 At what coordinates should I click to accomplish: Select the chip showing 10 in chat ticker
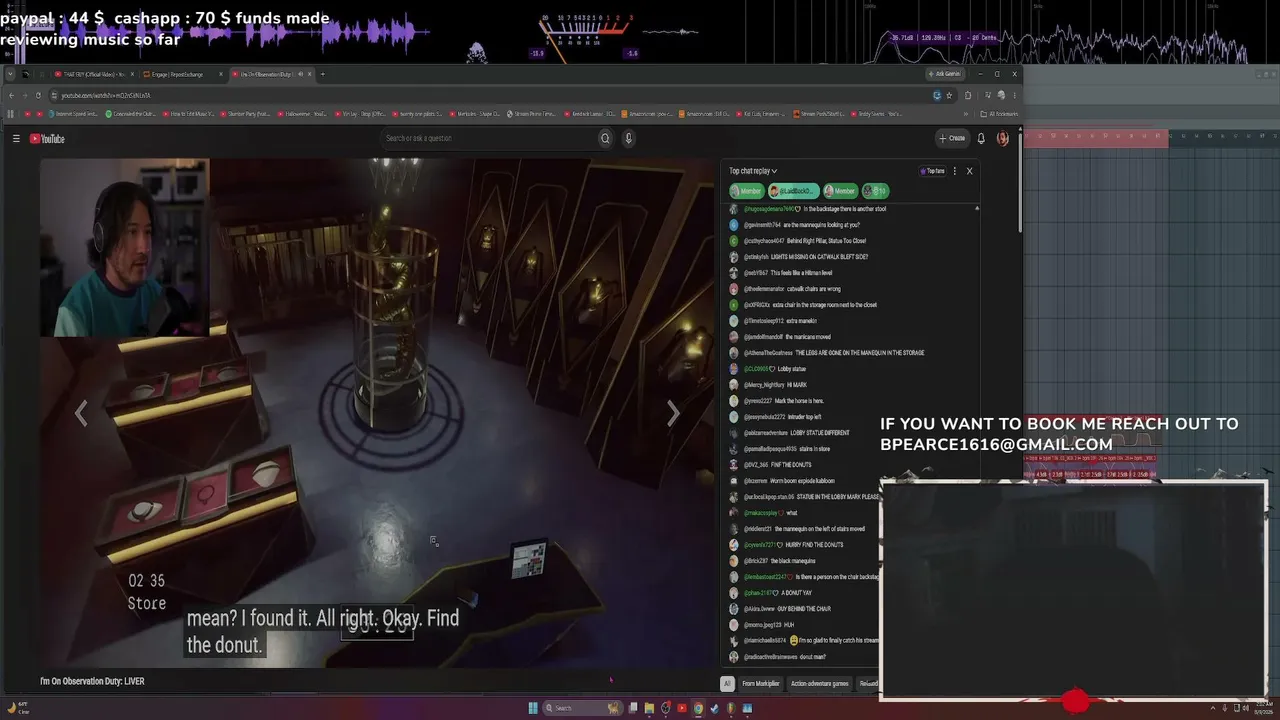(876, 191)
